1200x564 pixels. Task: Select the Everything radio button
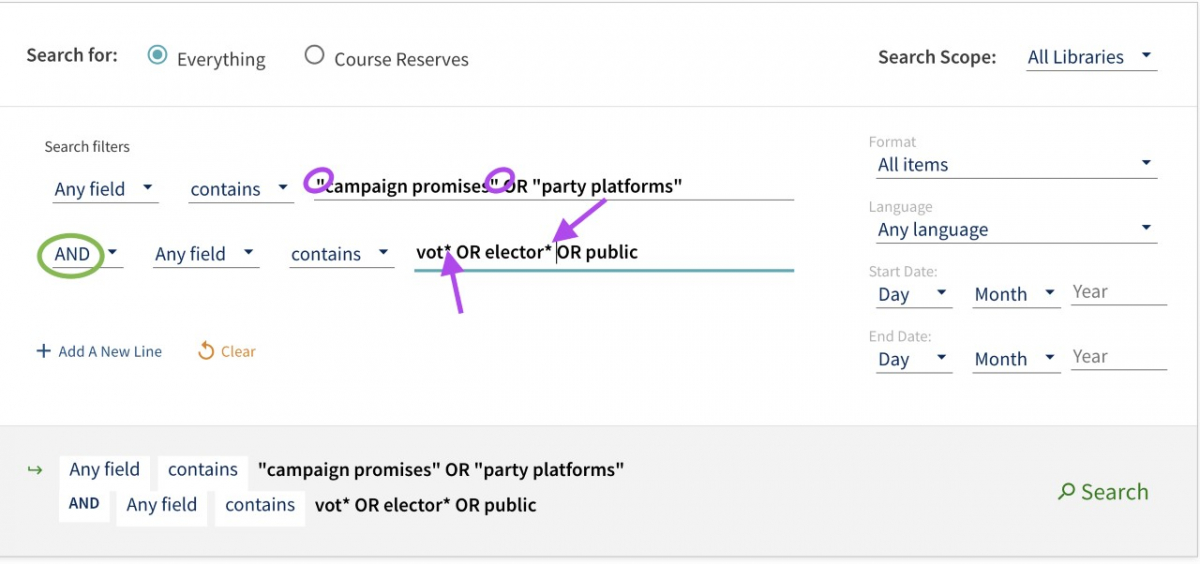(157, 55)
